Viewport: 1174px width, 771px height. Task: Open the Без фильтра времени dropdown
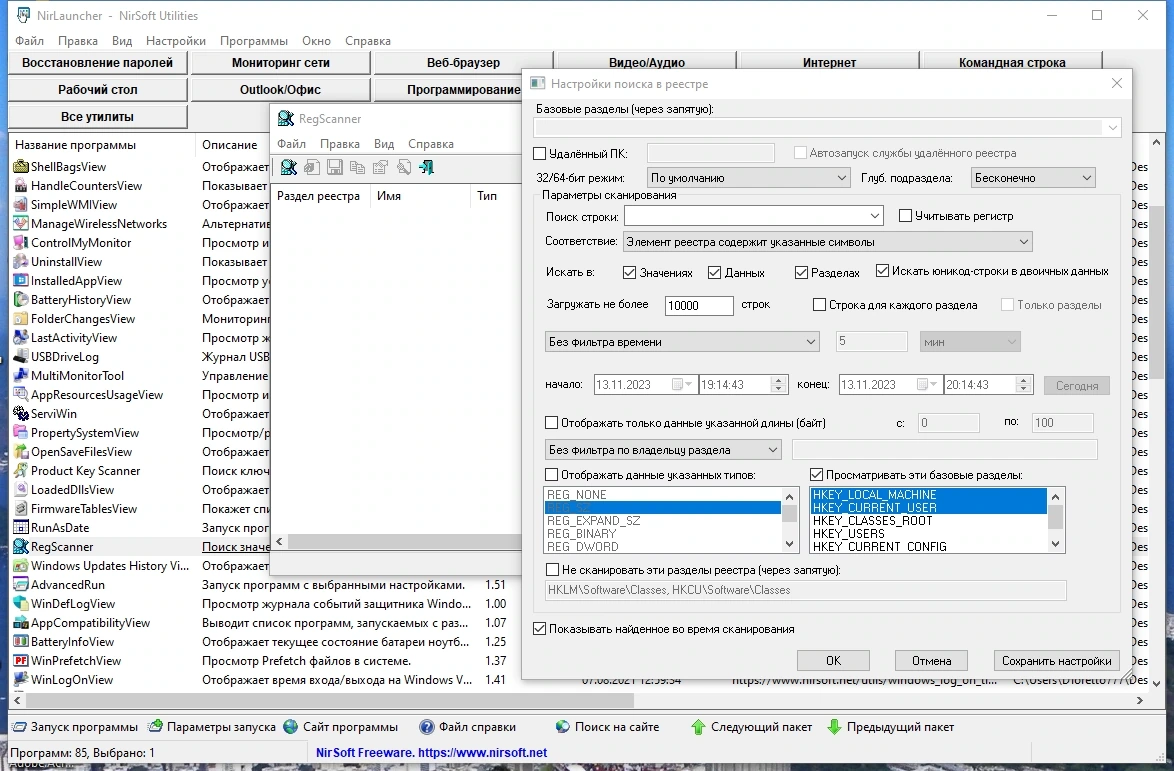coord(682,342)
